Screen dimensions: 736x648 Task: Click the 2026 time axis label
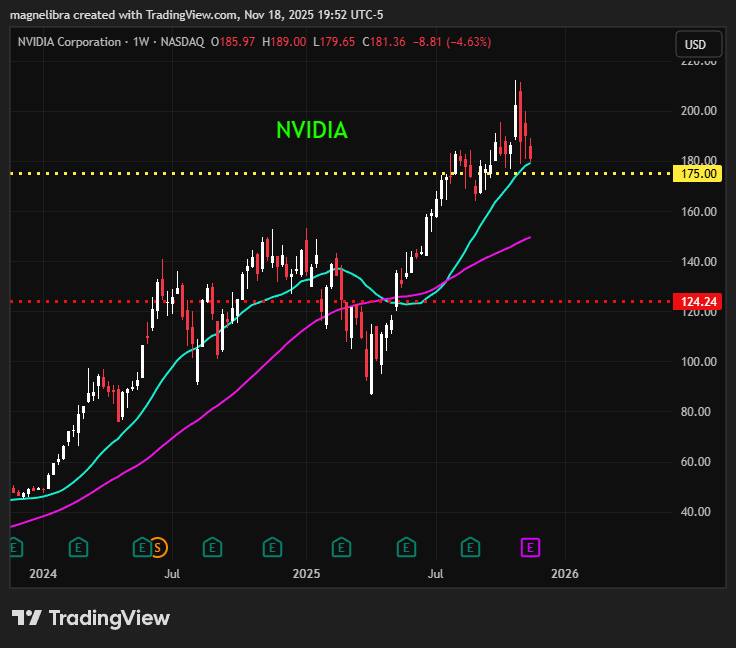pyautogui.click(x=565, y=574)
